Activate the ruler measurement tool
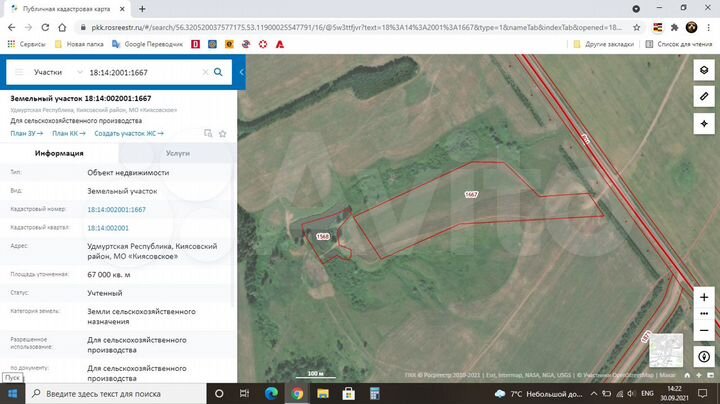Image resolution: width=720 pixels, height=404 pixels. tap(704, 96)
